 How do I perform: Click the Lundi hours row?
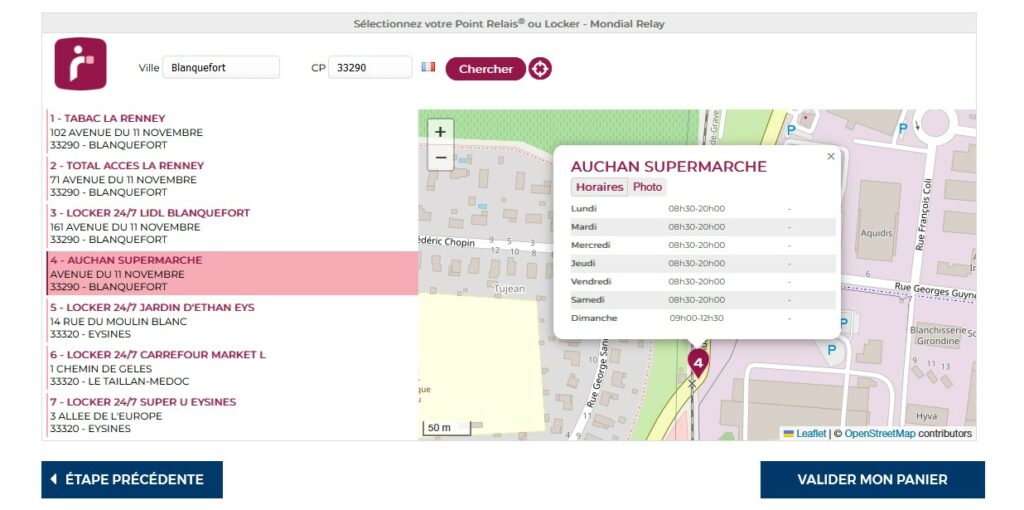703,209
